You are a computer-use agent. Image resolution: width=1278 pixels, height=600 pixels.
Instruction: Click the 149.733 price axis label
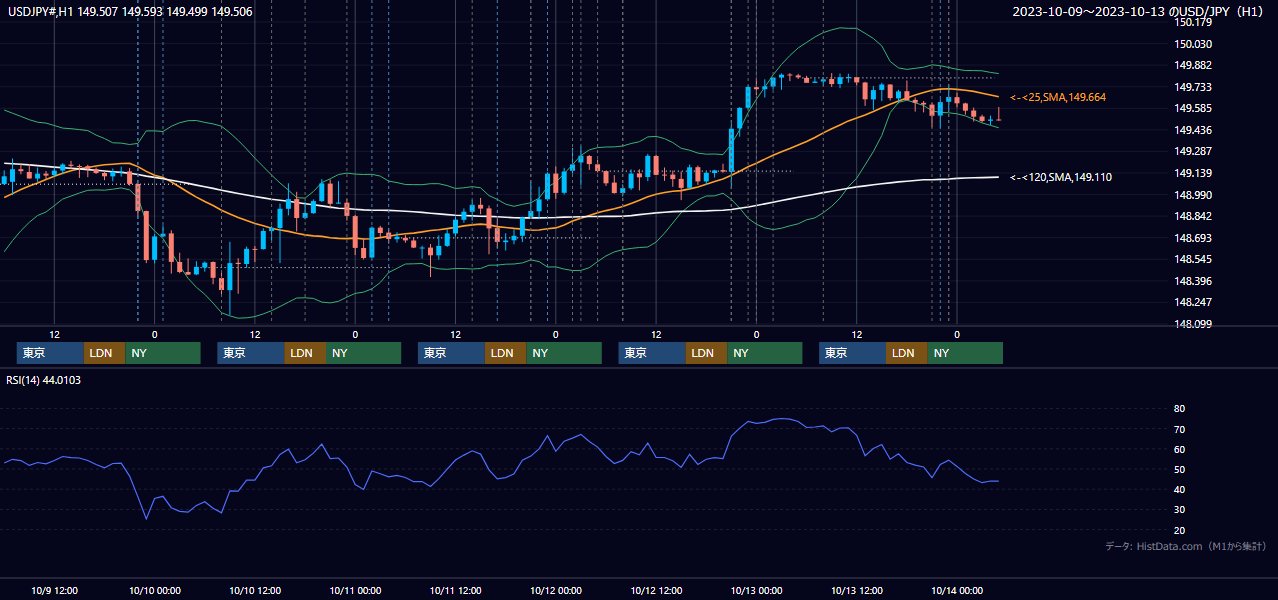point(1193,87)
